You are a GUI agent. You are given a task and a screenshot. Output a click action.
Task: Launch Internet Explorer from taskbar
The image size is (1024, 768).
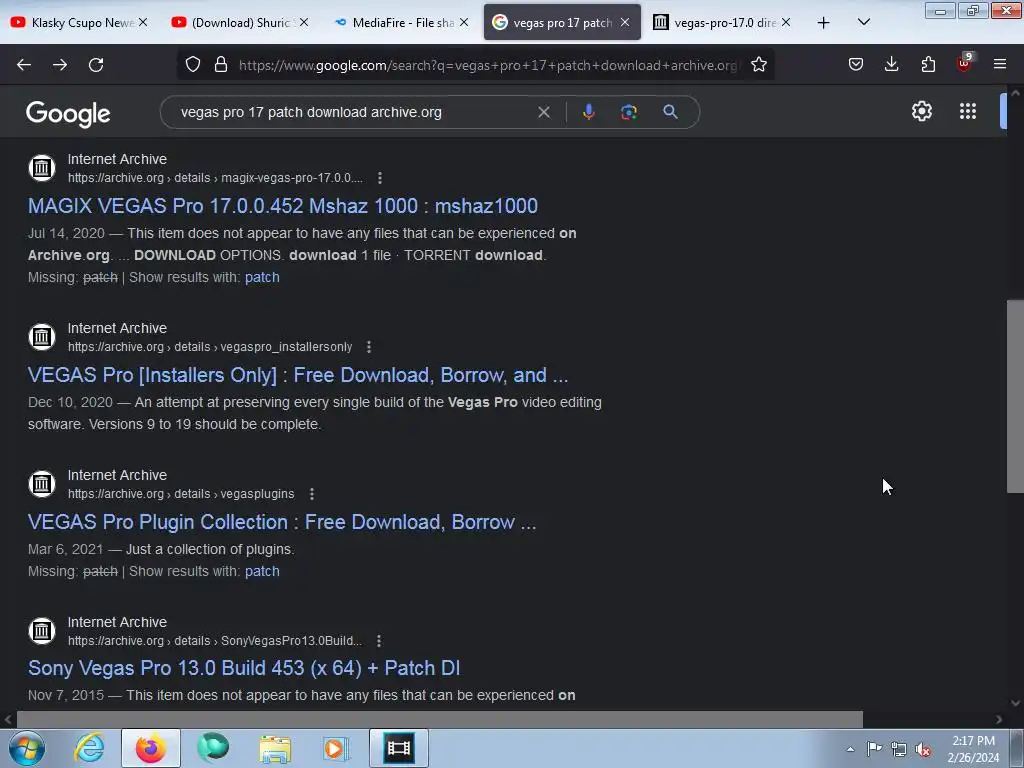[89, 748]
